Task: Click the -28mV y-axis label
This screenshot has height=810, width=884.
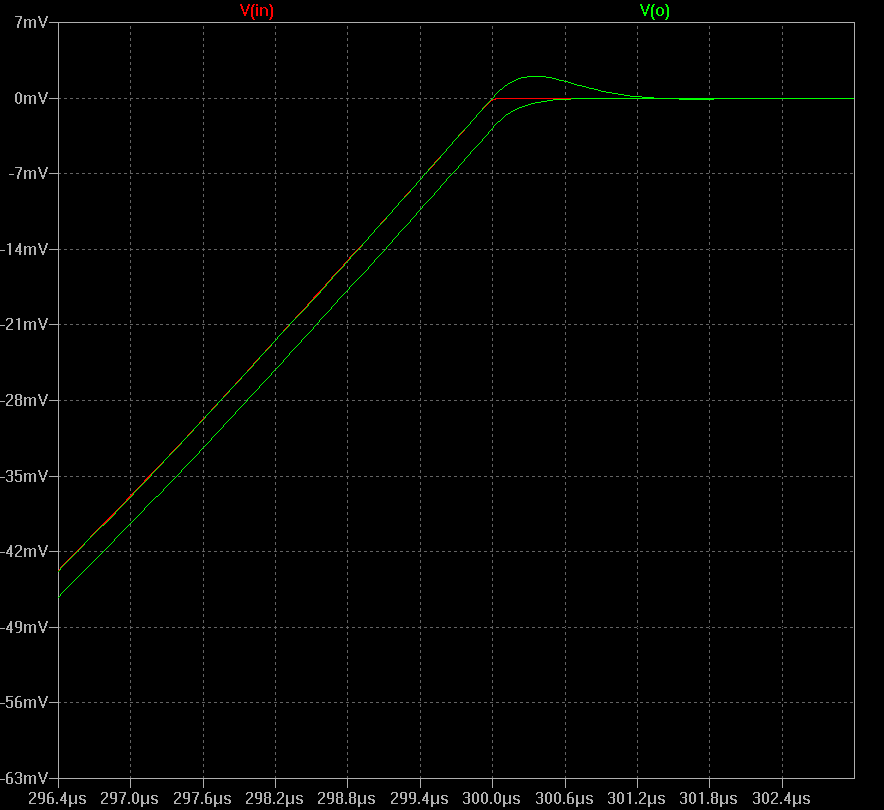Action: click(25, 400)
